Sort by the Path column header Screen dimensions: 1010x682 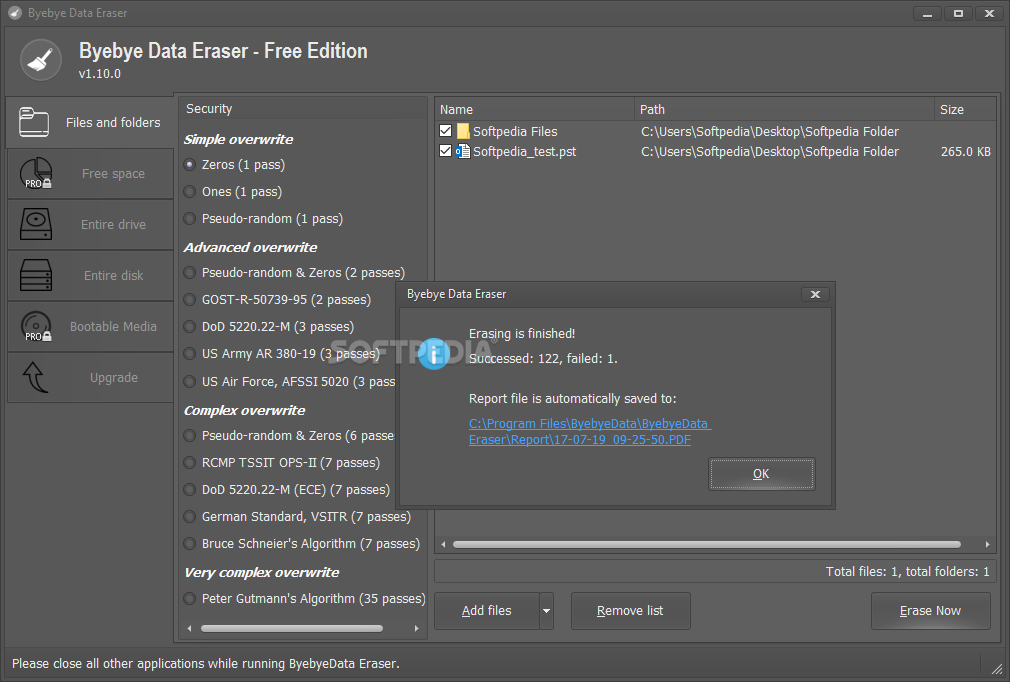pyautogui.click(x=784, y=109)
